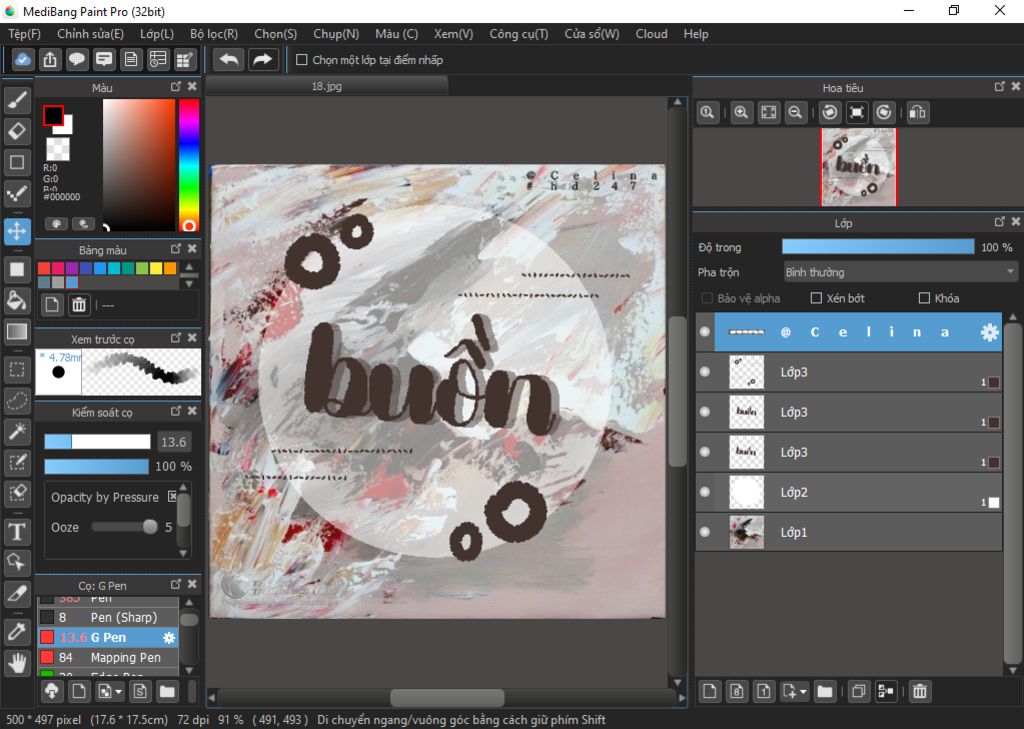Flip canvas view in Navigator
Screen dimensions: 1024x729
pyautogui.click(x=918, y=112)
